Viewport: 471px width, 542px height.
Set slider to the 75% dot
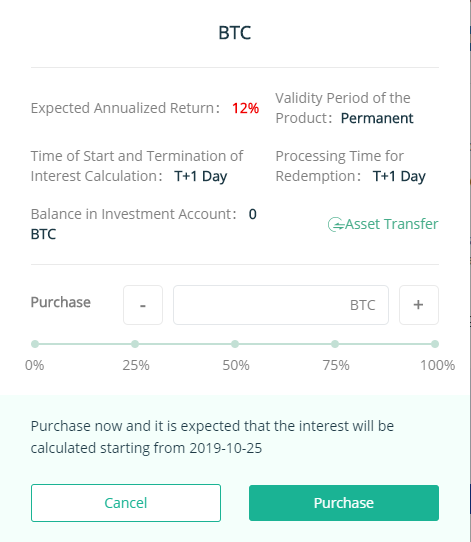pyautogui.click(x=335, y=344)
